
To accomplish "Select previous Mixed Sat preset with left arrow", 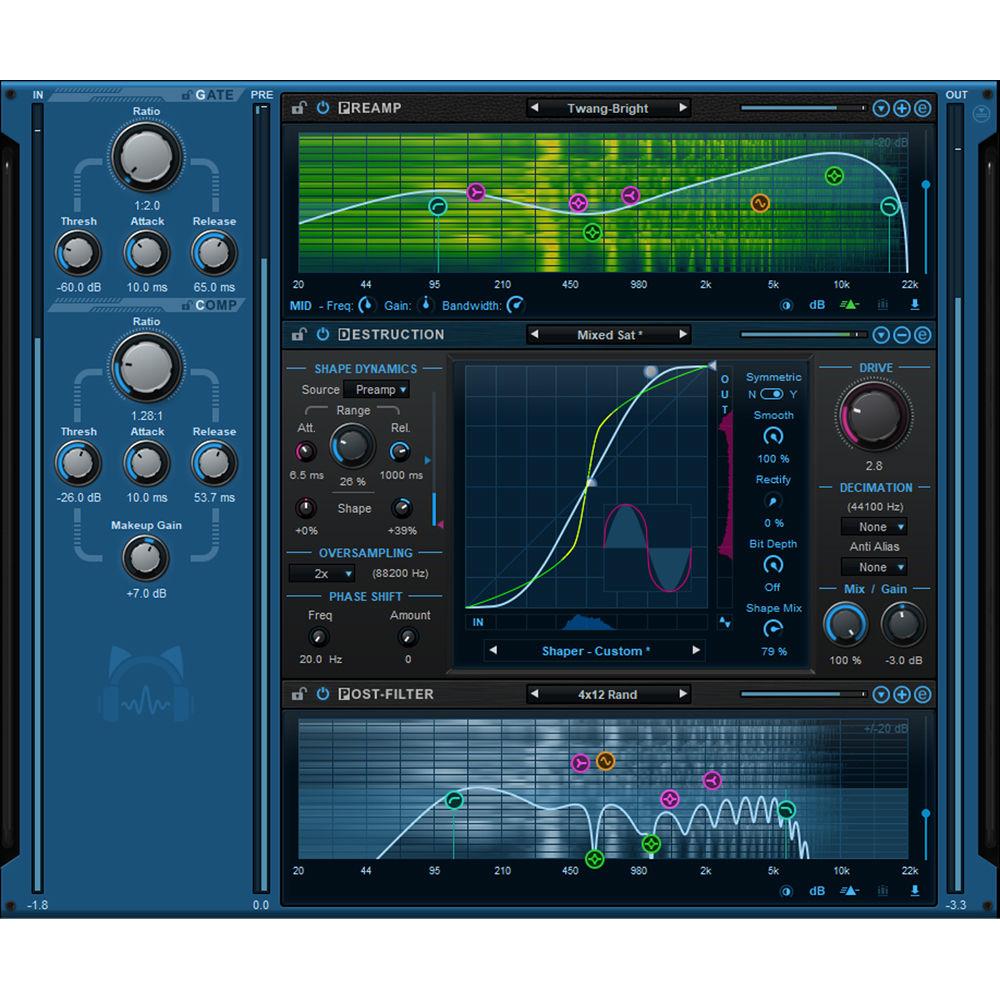I will pos(534,335).
